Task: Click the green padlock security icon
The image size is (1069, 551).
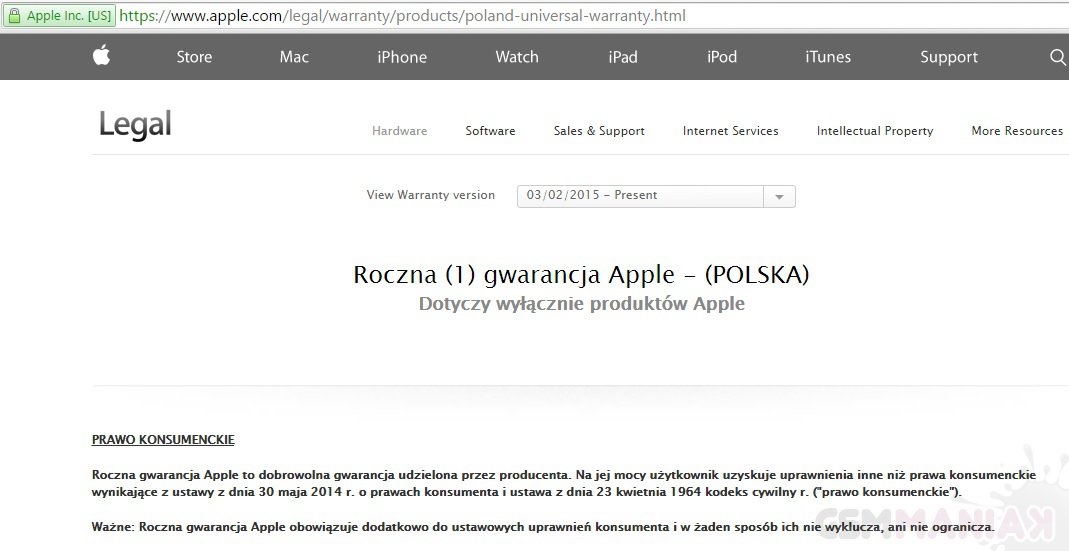Action: [15, 16]
